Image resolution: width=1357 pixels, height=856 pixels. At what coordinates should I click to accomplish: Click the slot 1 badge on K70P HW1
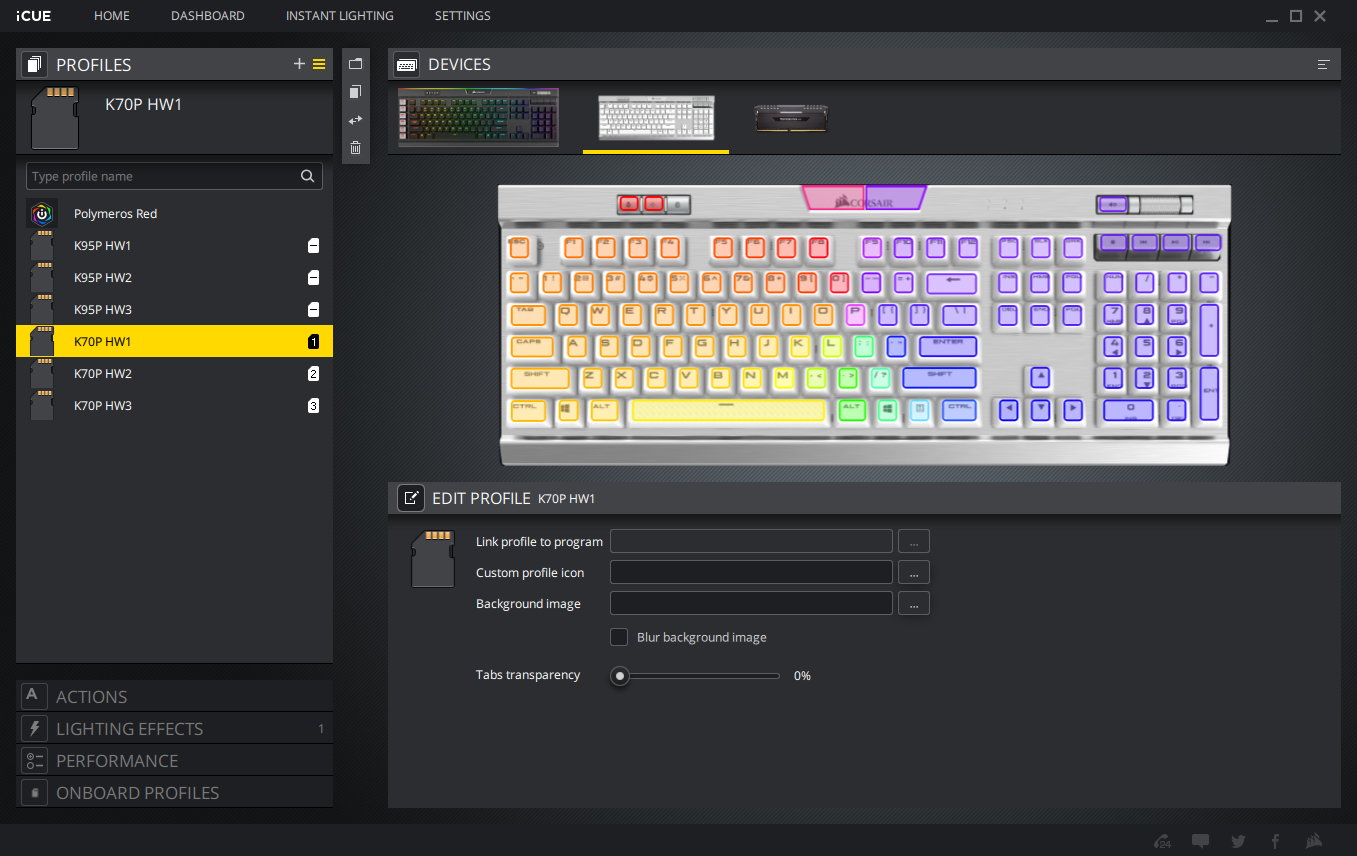(x=314, y=342)
